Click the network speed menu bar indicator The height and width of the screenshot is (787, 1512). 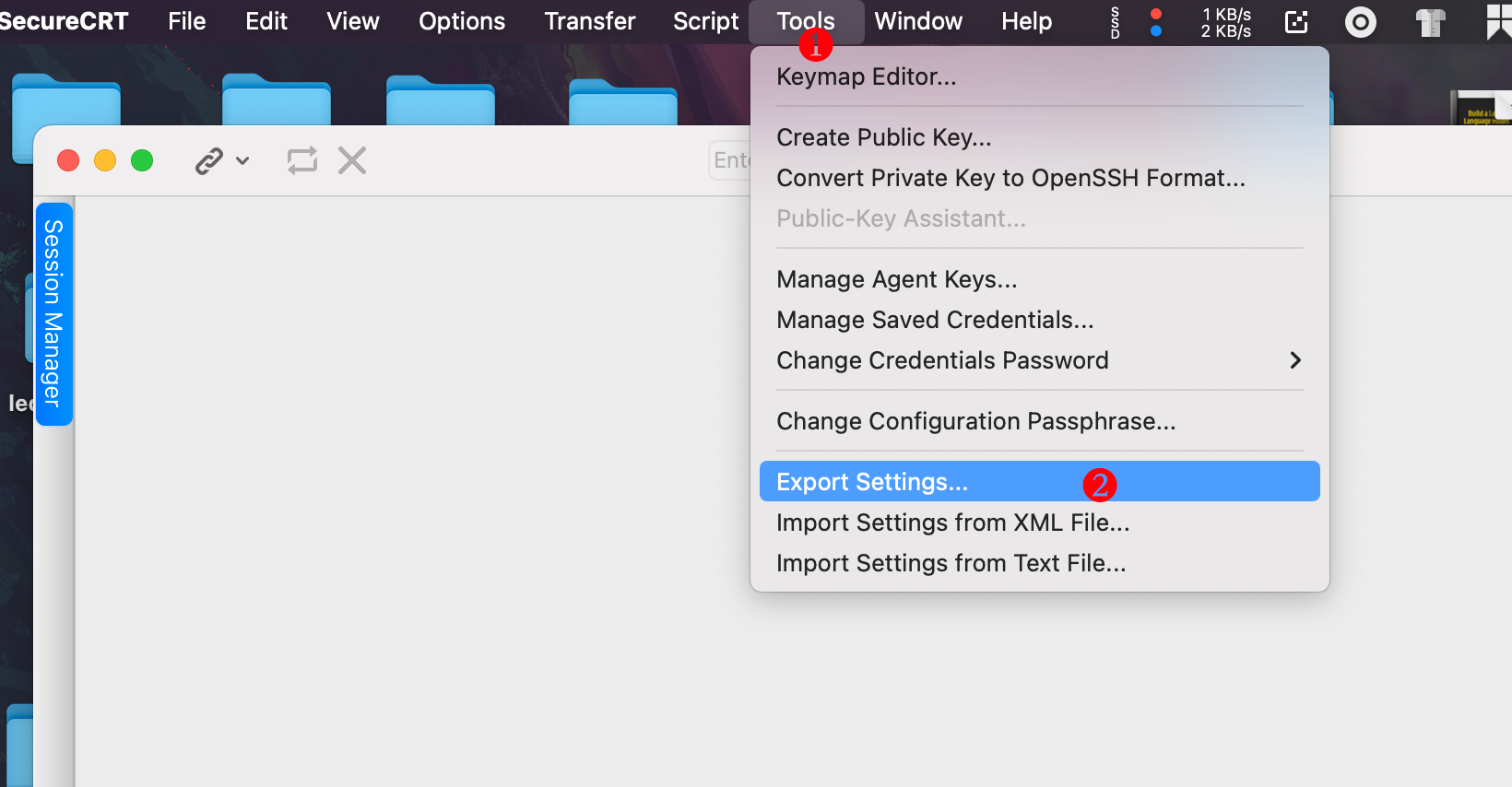point(1225,22)
